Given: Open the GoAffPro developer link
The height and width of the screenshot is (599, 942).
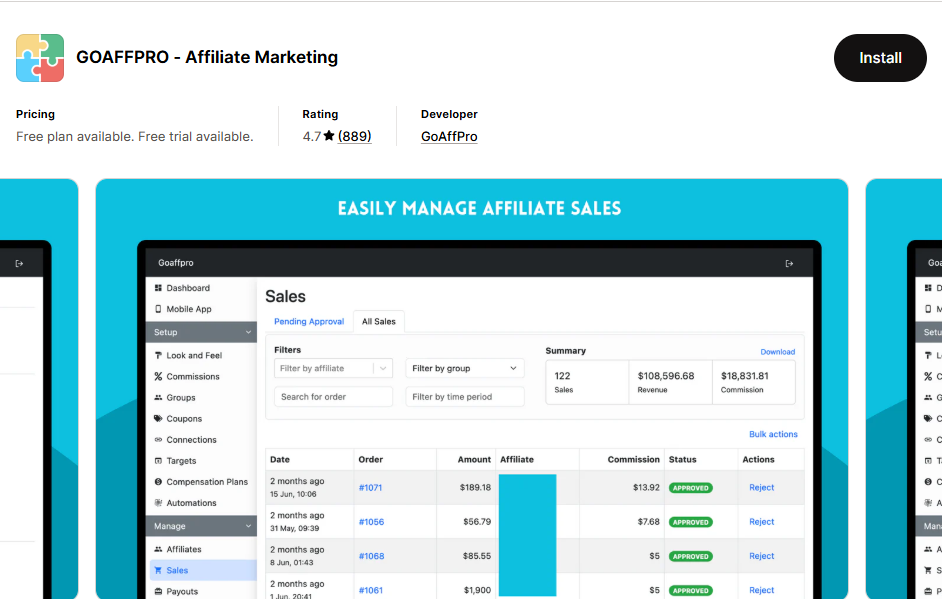Looking at the screenshot, I should point(449,136).
